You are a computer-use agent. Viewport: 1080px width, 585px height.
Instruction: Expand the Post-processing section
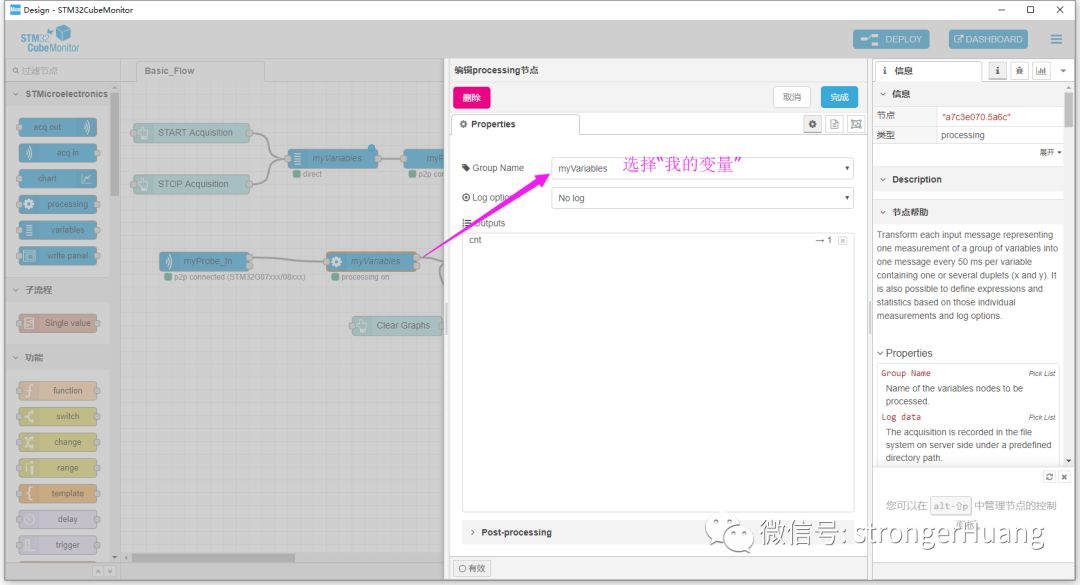[x=658, y=532]
